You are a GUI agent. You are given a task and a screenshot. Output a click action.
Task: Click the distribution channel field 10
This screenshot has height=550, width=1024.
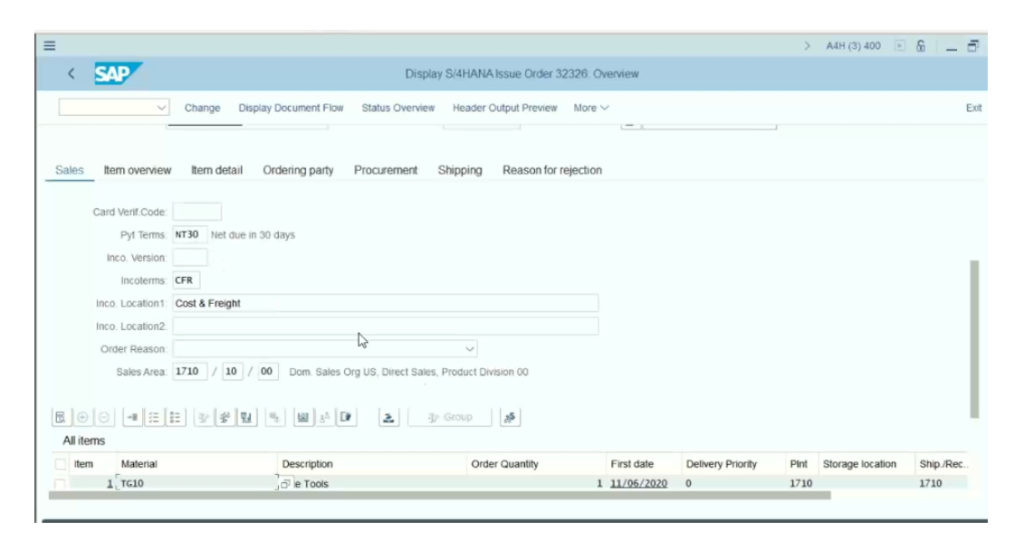pos(232,372)
